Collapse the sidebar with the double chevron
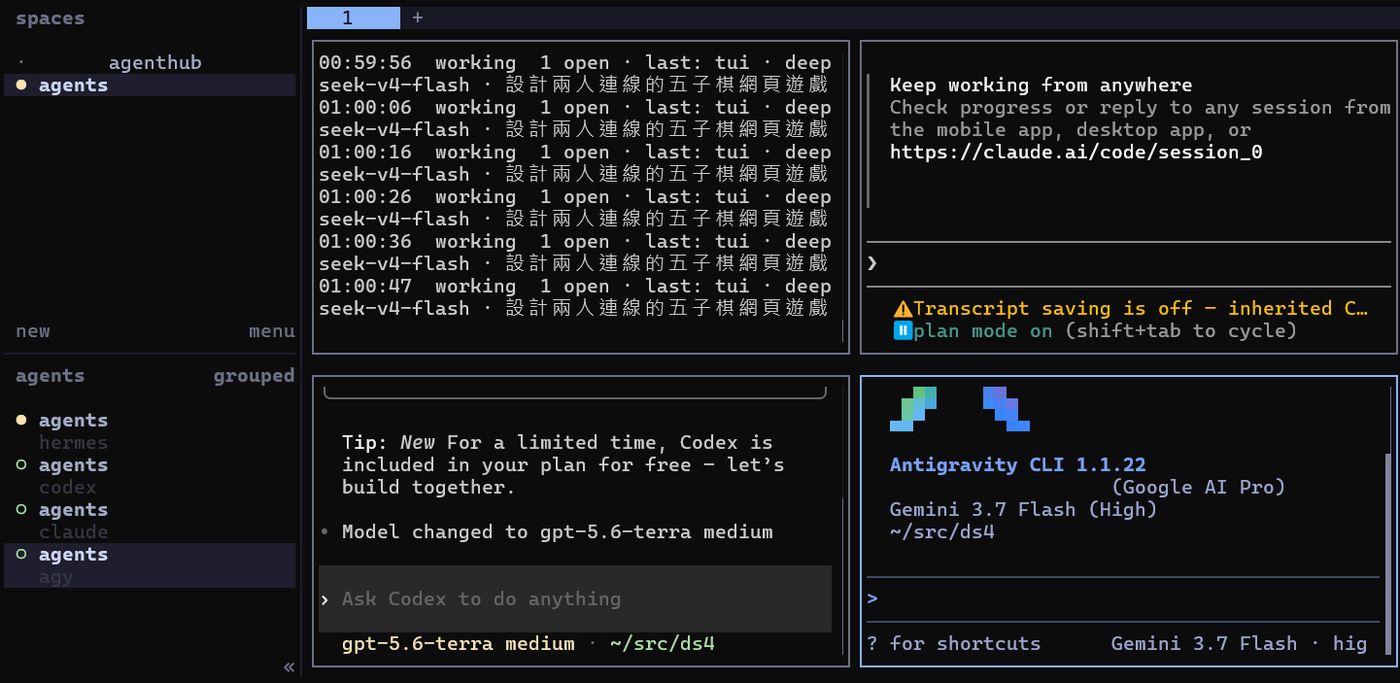This screenshot has width=1400, height=683. [288, 667]
